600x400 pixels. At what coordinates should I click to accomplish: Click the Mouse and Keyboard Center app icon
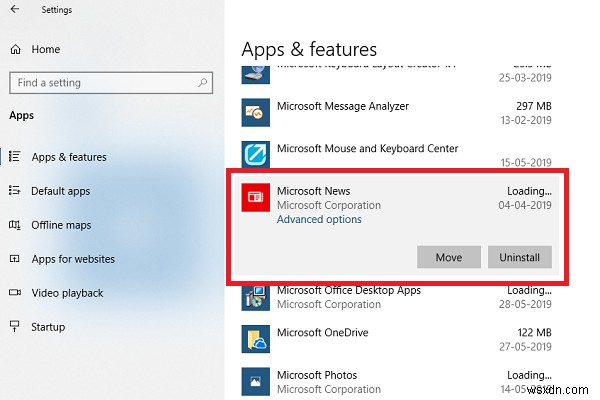point(256,154)
